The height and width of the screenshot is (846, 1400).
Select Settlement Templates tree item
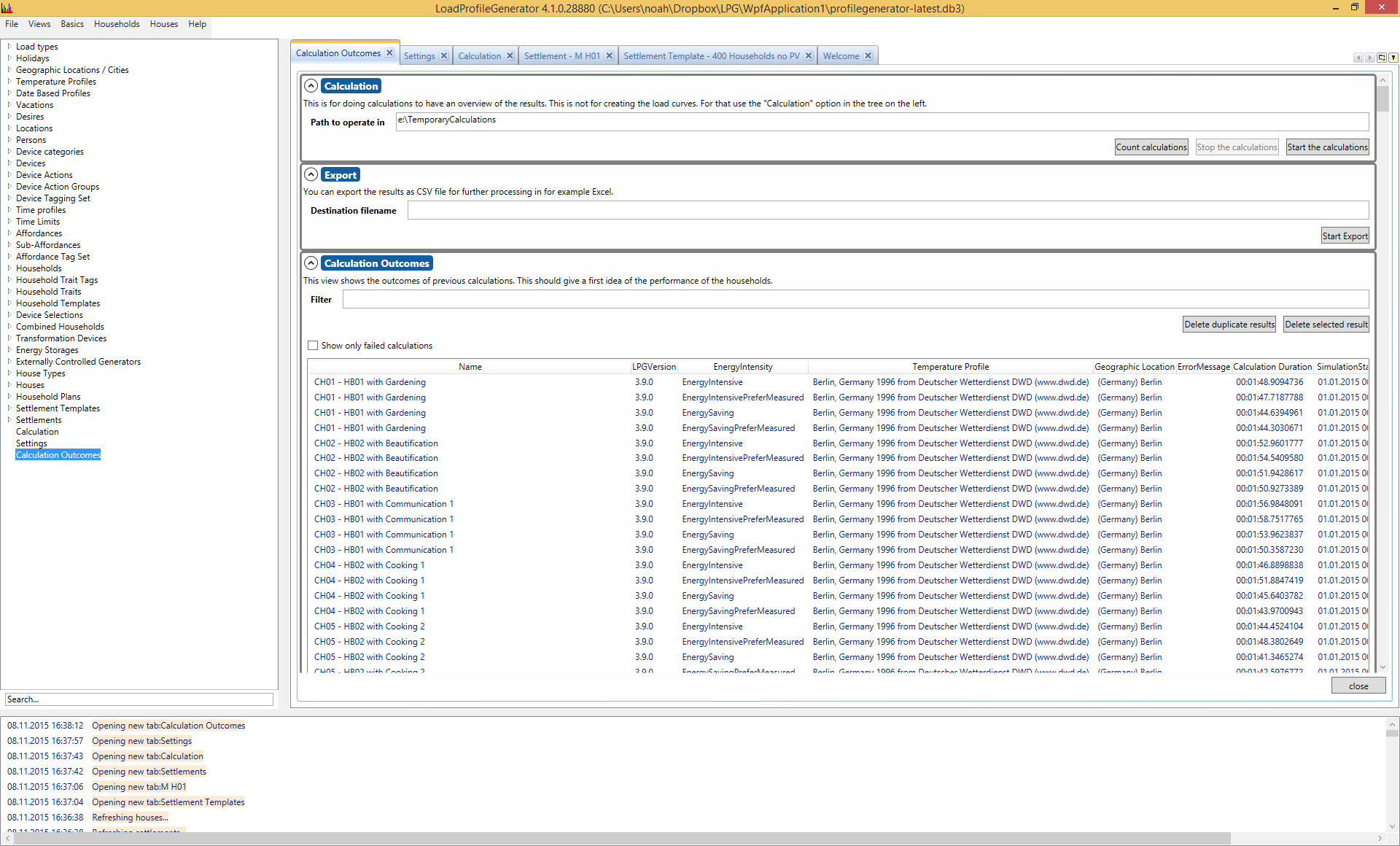[x=58, y=408]
